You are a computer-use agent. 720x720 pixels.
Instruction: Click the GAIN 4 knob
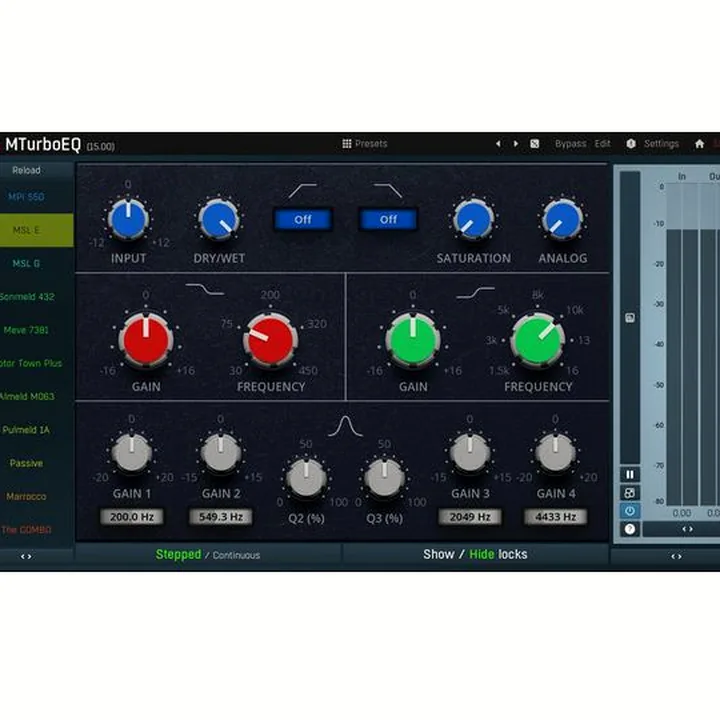pyautogui.click(x=556, y=452)
